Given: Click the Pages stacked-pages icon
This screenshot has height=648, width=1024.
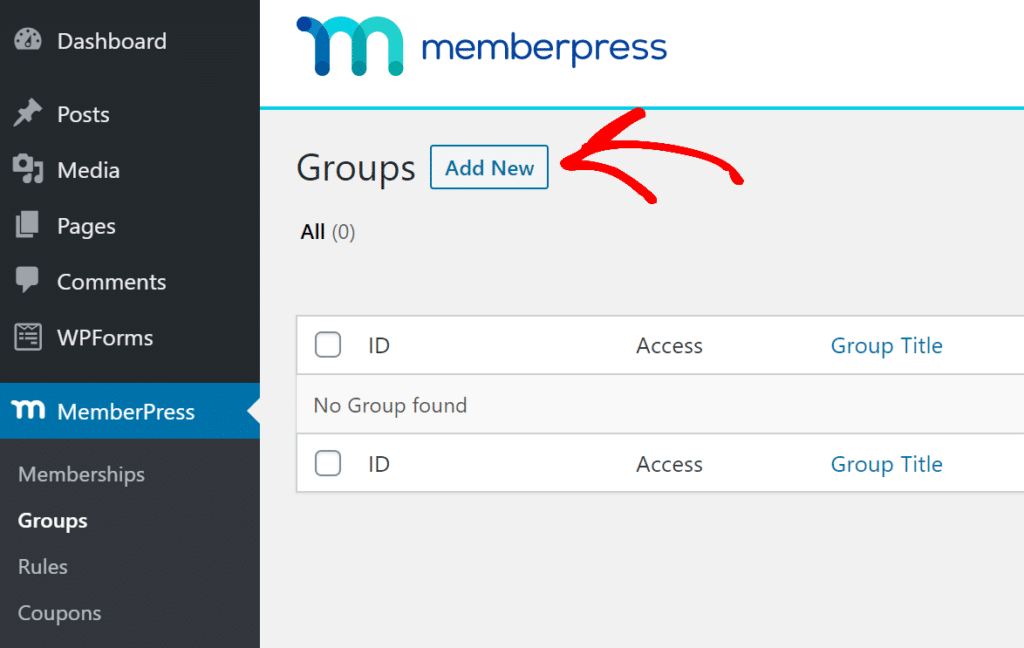Looking at the screenshot, I should point(29,225).
